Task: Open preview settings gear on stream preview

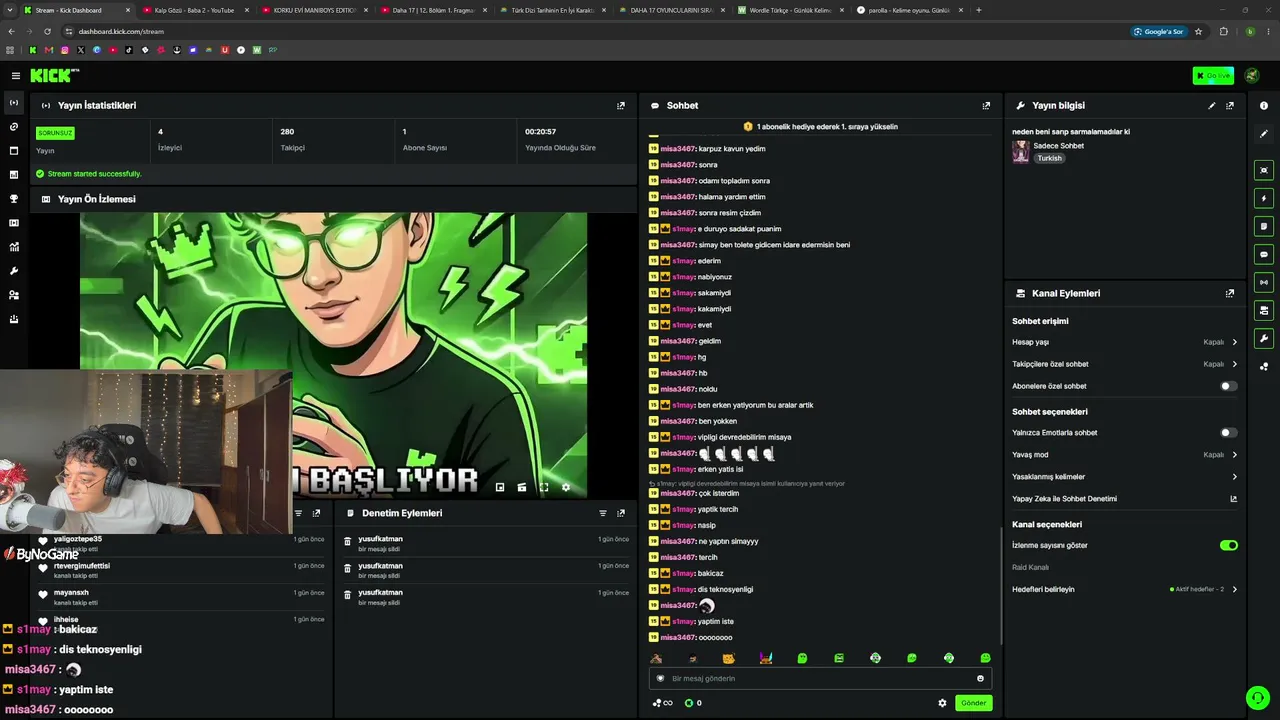Action: coord(566,487)
